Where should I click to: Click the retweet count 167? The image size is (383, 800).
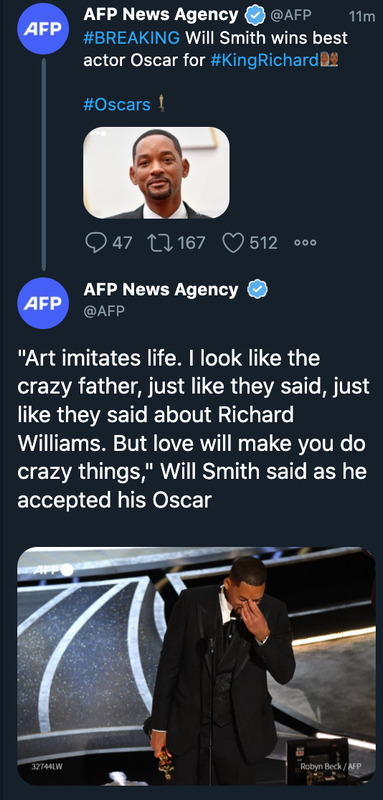pos(191,243)
